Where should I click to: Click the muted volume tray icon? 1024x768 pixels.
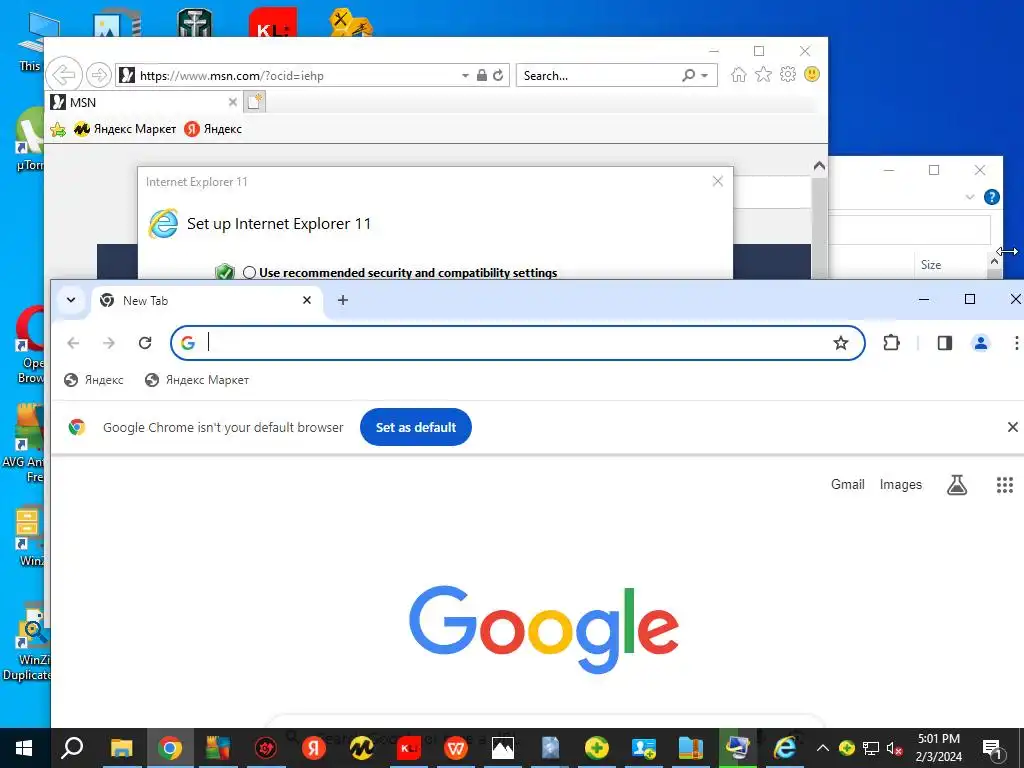point(894,748)
